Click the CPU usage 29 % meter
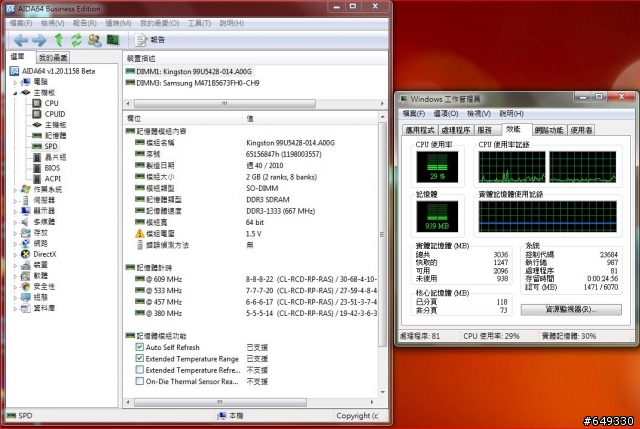Viewport: 640px width, 429px height. (x=437, y=167)
